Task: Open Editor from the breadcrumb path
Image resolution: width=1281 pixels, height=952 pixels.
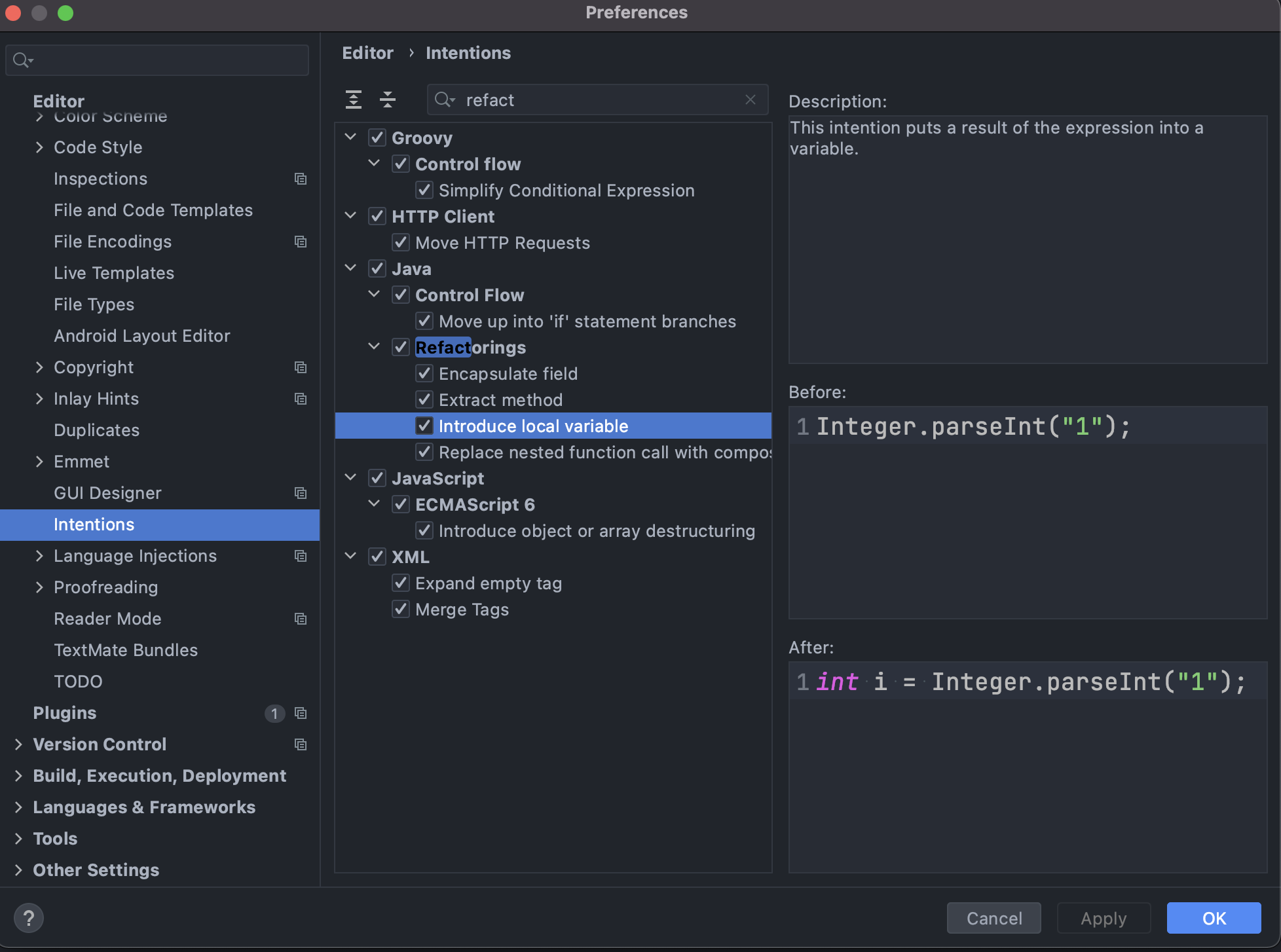Action: pos(367,52)
